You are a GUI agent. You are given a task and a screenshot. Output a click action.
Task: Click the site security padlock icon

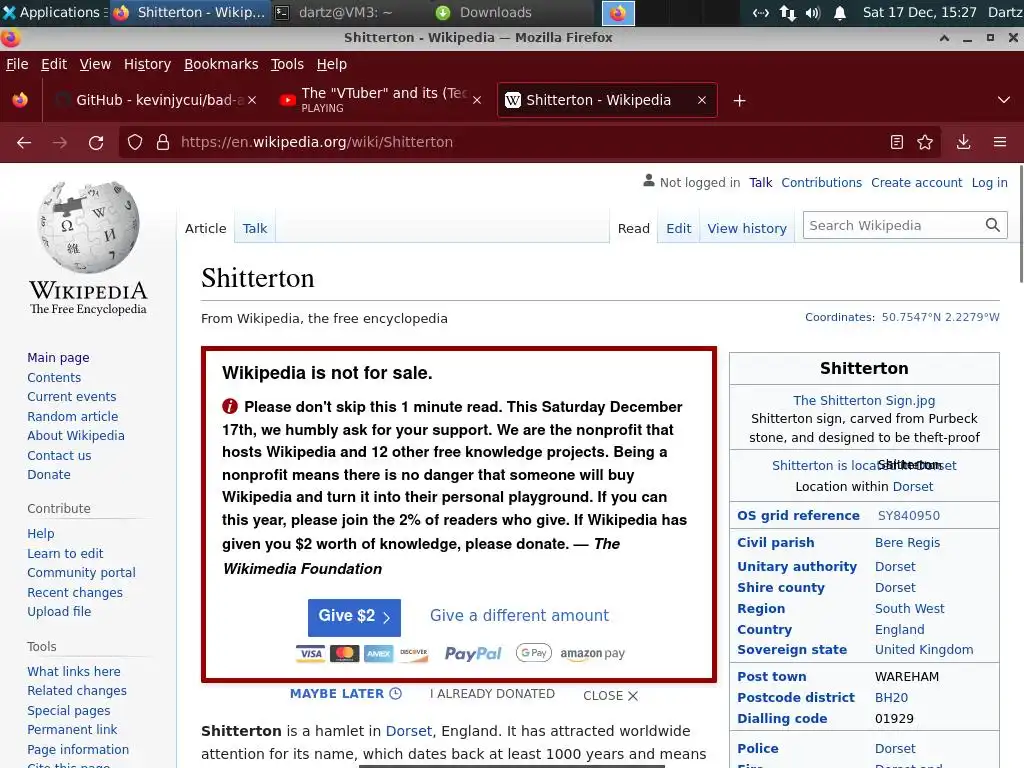pos(163,142)
